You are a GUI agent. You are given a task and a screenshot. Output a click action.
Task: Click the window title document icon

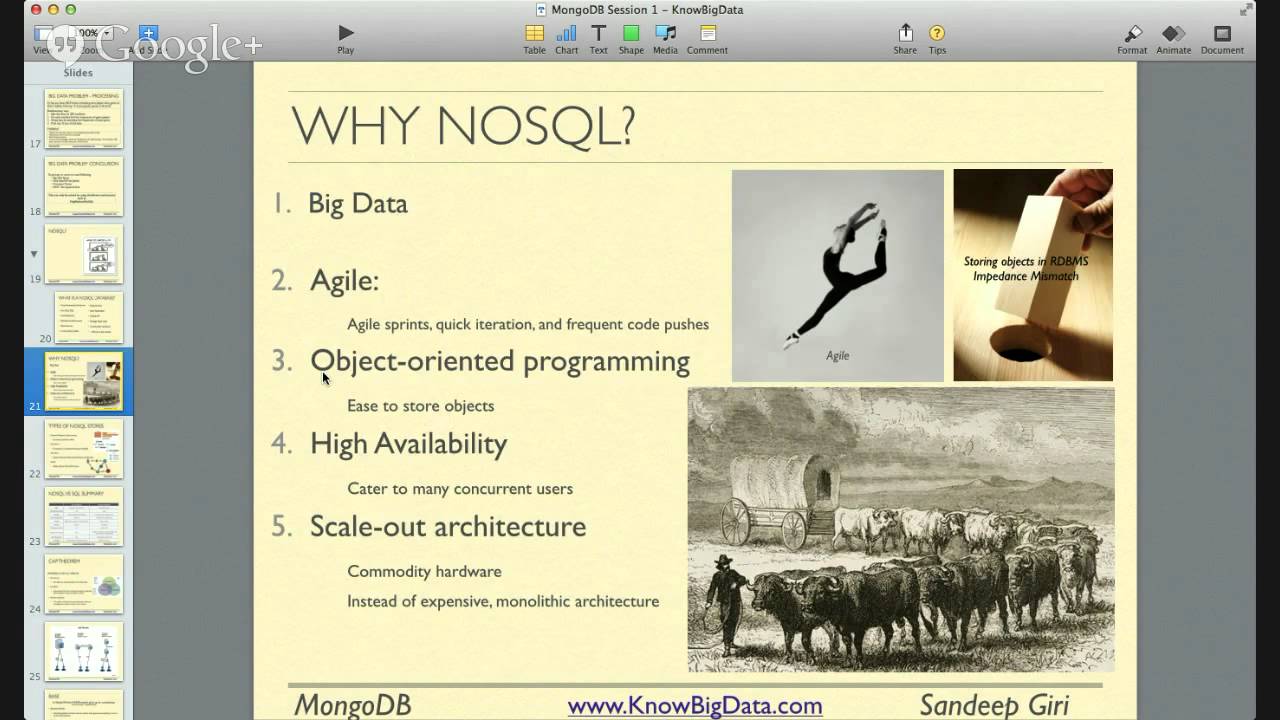541,9
